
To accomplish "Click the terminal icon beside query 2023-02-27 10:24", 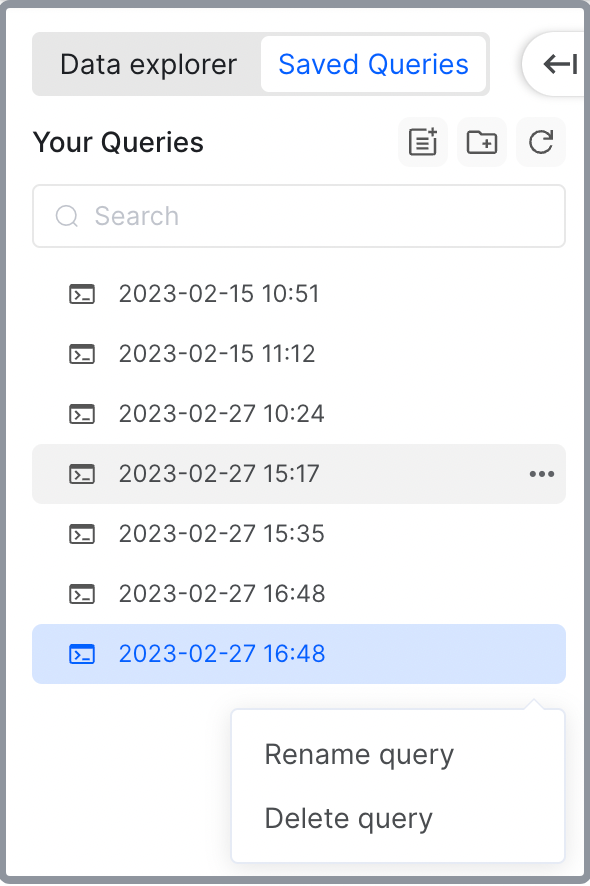I will coord(82,413).
